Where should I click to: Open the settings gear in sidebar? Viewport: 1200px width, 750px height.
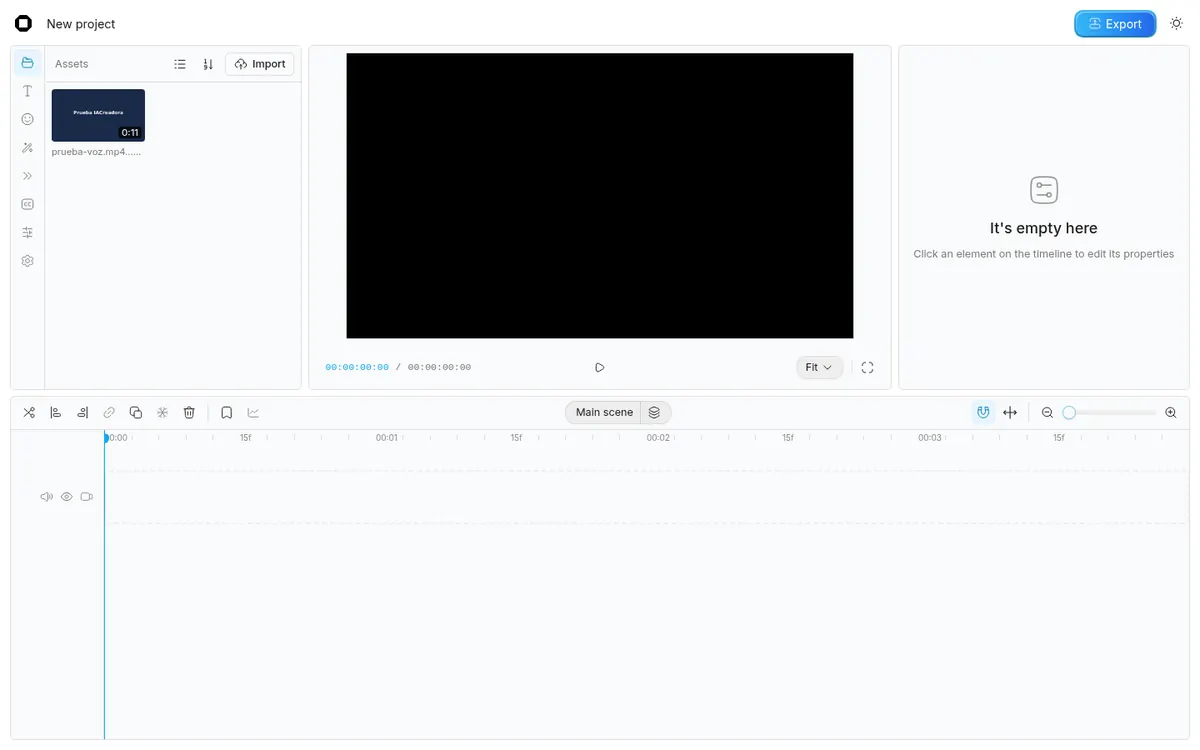(x=28, y=261)
